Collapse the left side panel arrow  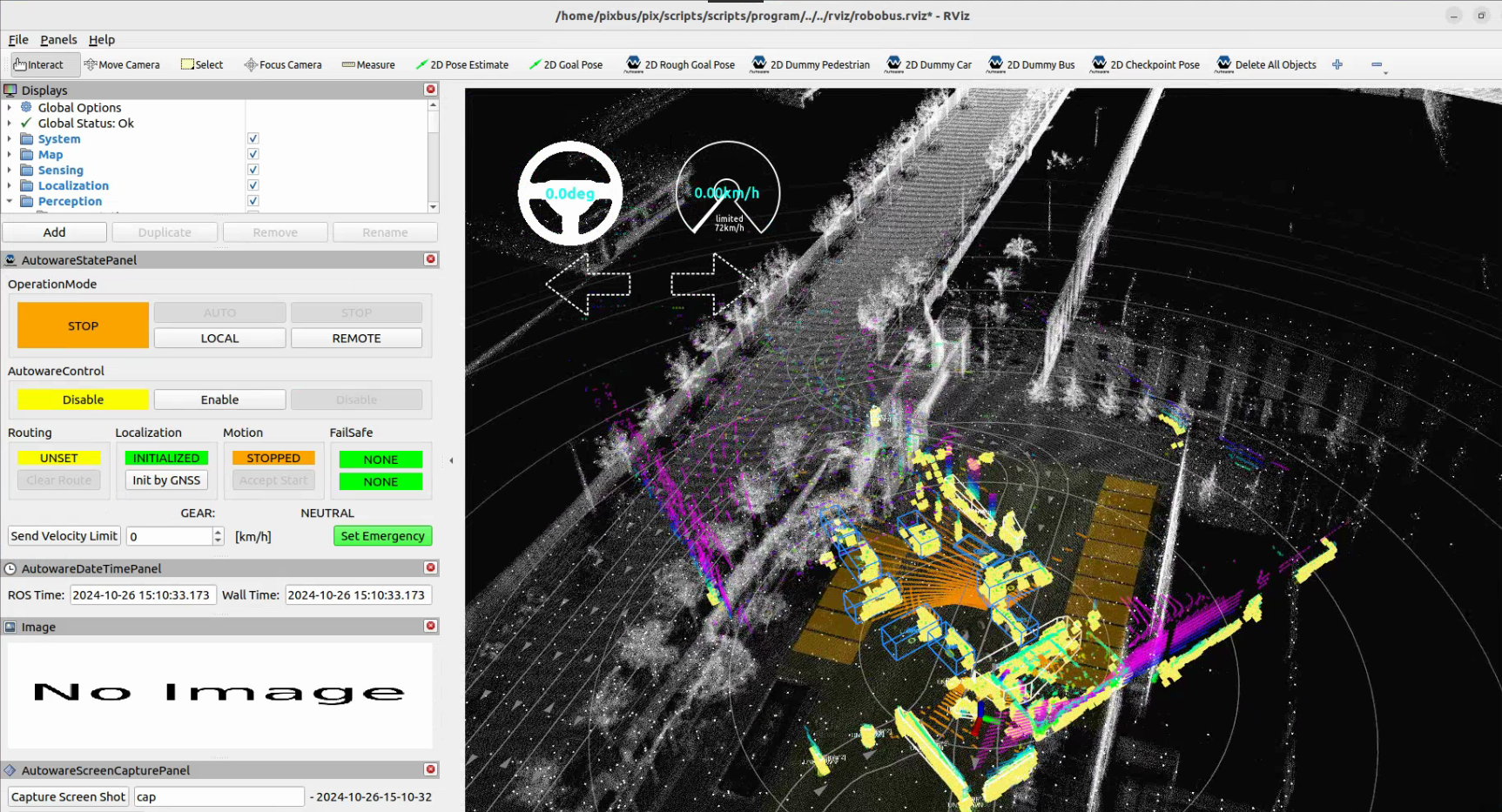(x=451, y=460)
